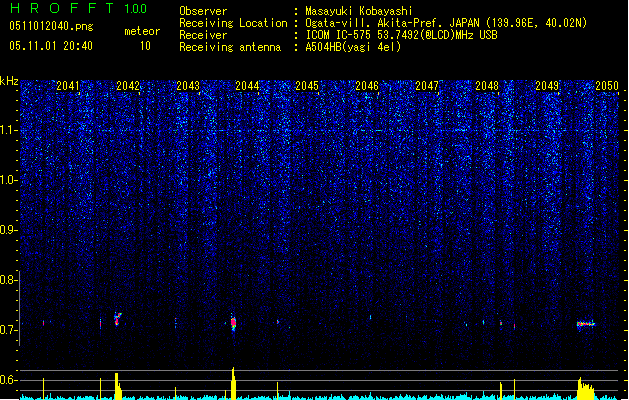Image resolution: width=629 pixels, height=400 pixels.
Task: Click the 0.6 frequency axis label
Action: 8,380
